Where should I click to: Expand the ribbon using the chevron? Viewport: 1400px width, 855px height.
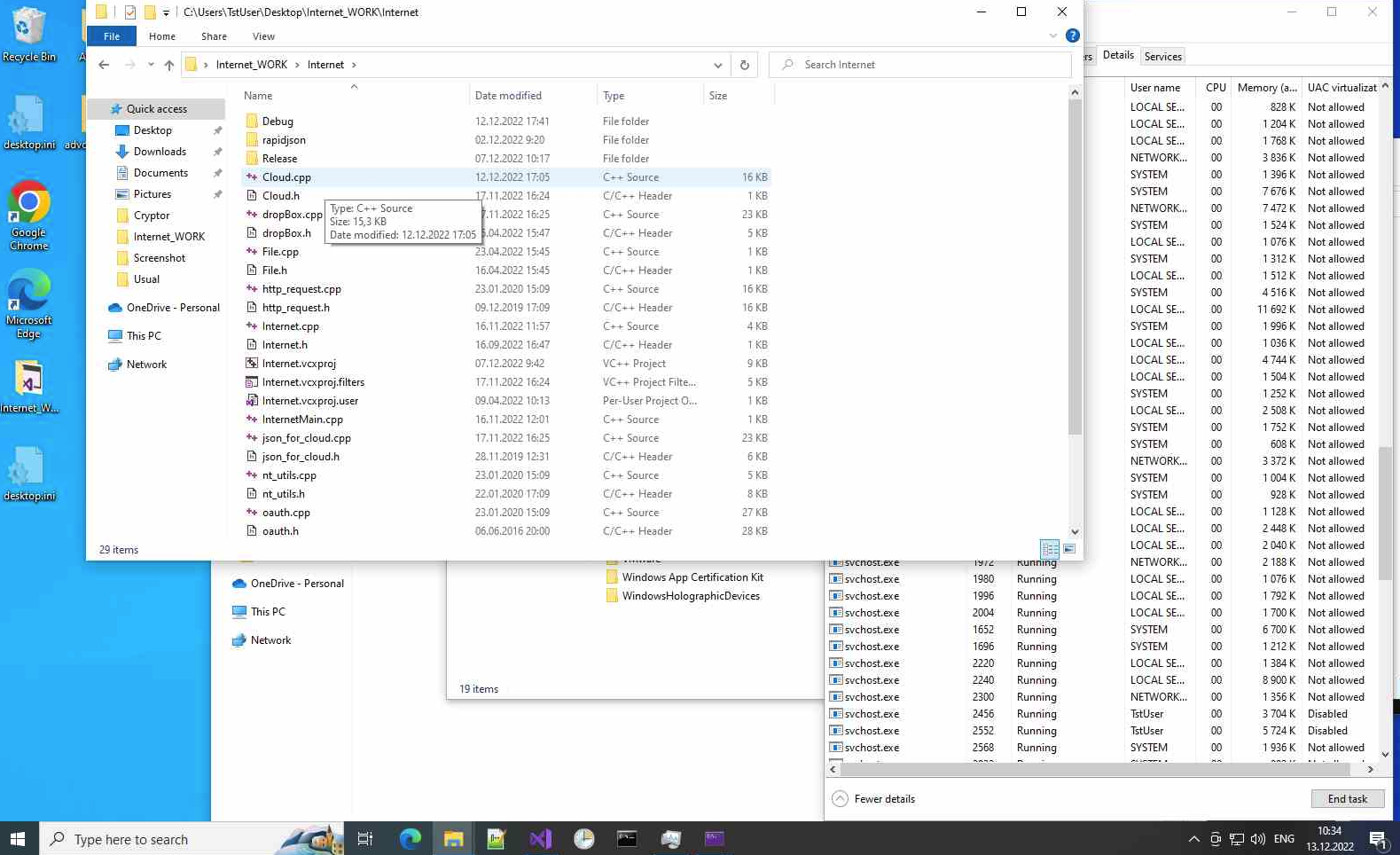(1052, 36)
